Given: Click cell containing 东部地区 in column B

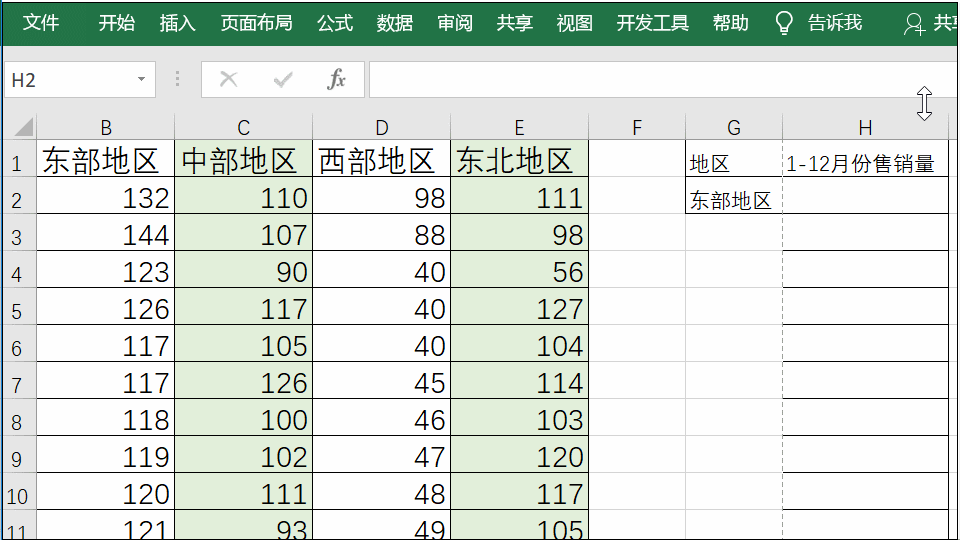Looking at the screenshot, I should pos(105,159).
